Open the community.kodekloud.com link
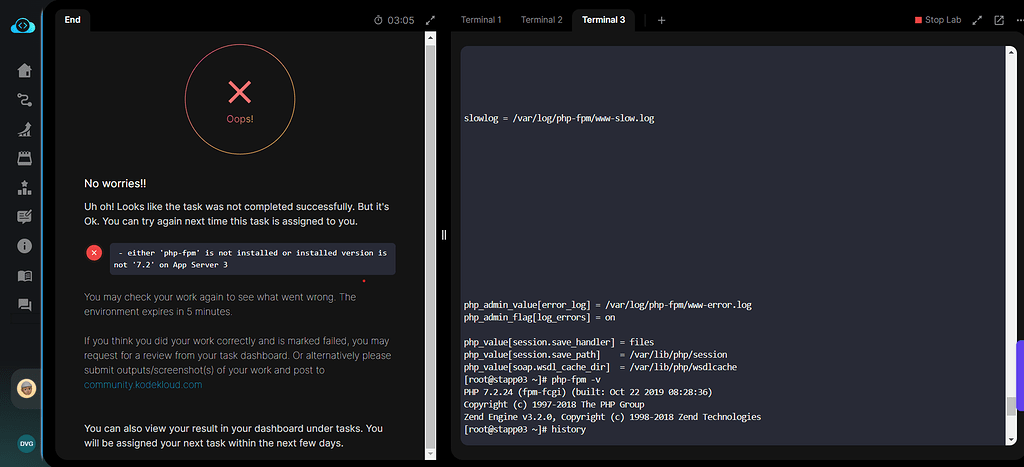Screen dimensions: 1024x467 [x=143, y=384]
